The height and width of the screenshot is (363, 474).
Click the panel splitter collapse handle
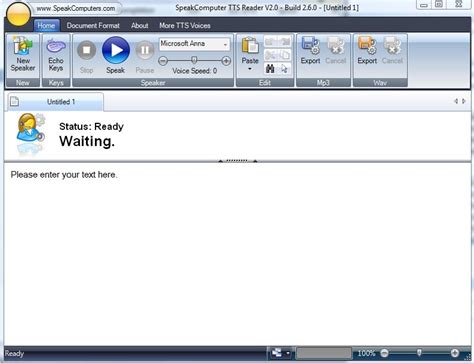[x=237, y=161]
